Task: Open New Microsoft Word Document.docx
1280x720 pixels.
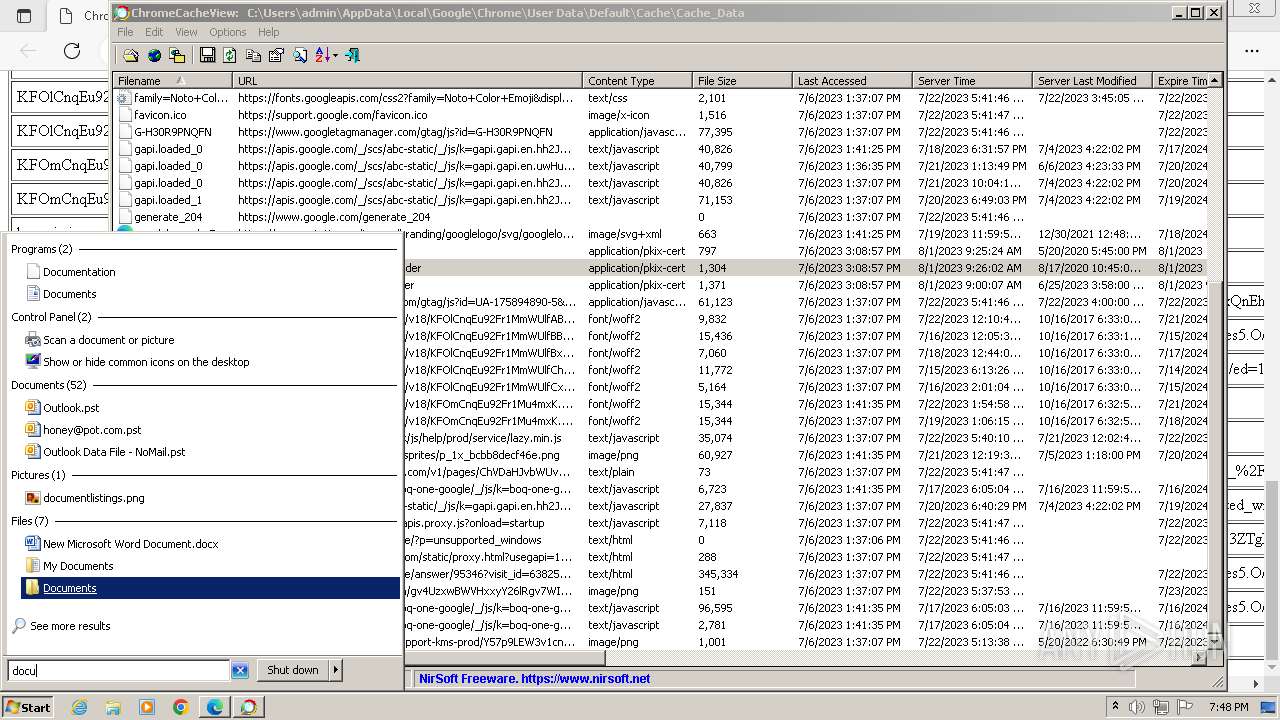Action: pyautogui.click(x=130, y=544)
